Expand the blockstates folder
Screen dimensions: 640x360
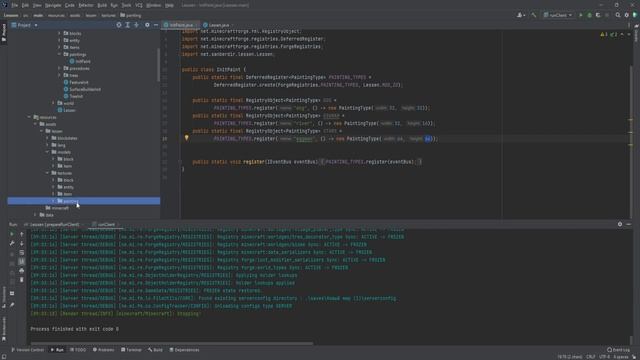[x=47, y=138]
